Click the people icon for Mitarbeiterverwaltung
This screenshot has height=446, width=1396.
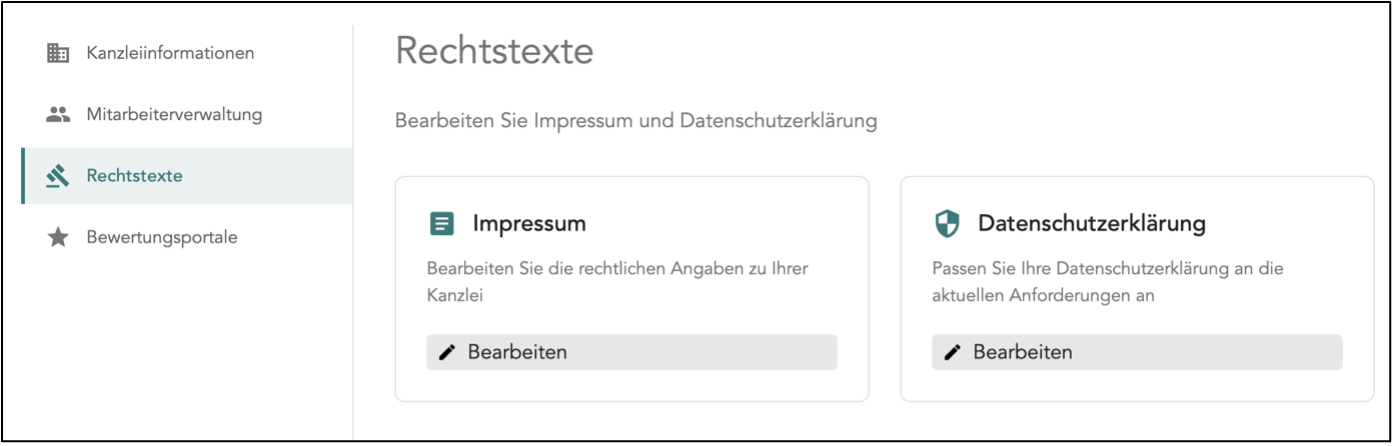pos(59,115)
